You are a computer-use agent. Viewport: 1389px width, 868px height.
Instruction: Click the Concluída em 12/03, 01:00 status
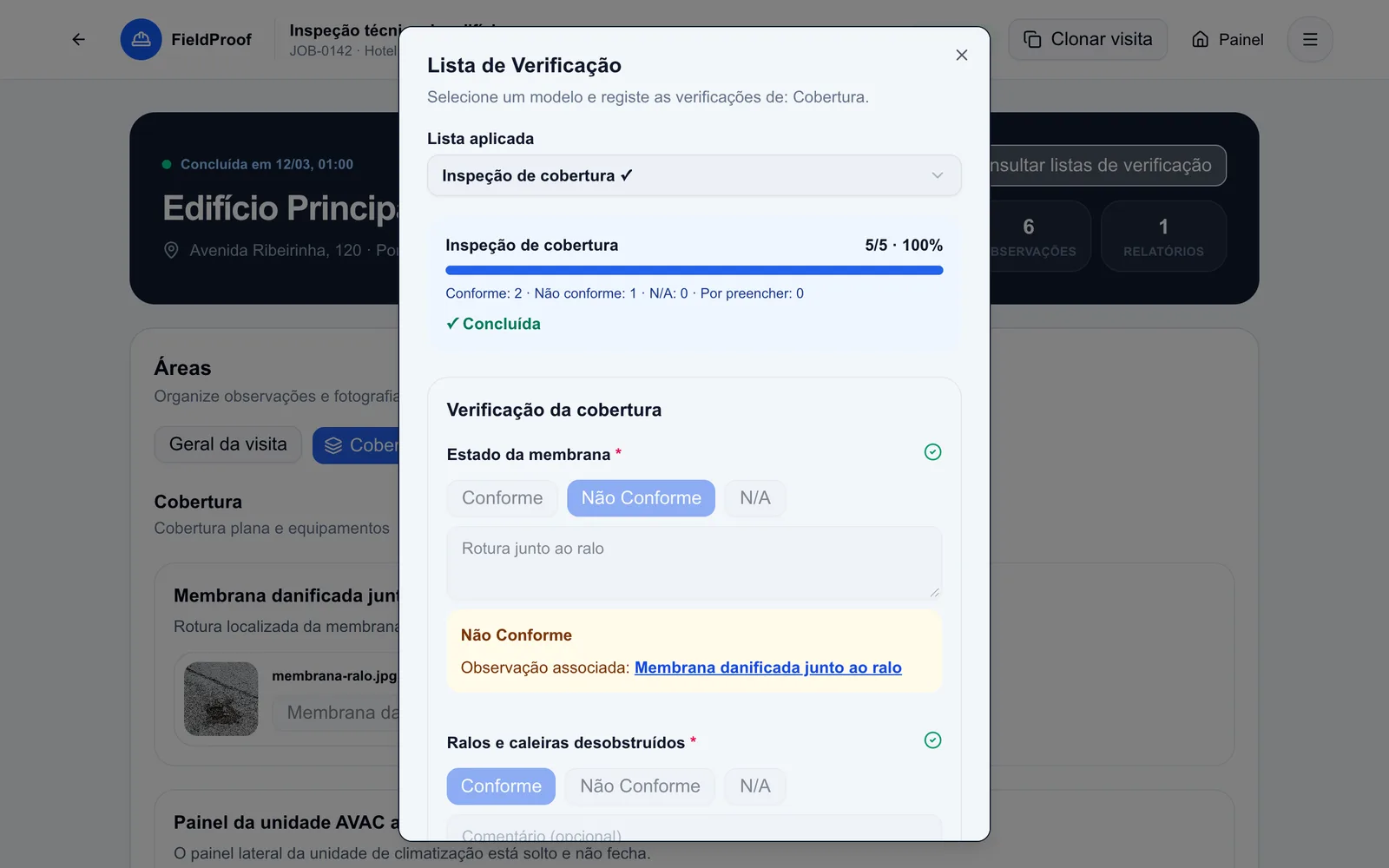[x=267, y=164]
